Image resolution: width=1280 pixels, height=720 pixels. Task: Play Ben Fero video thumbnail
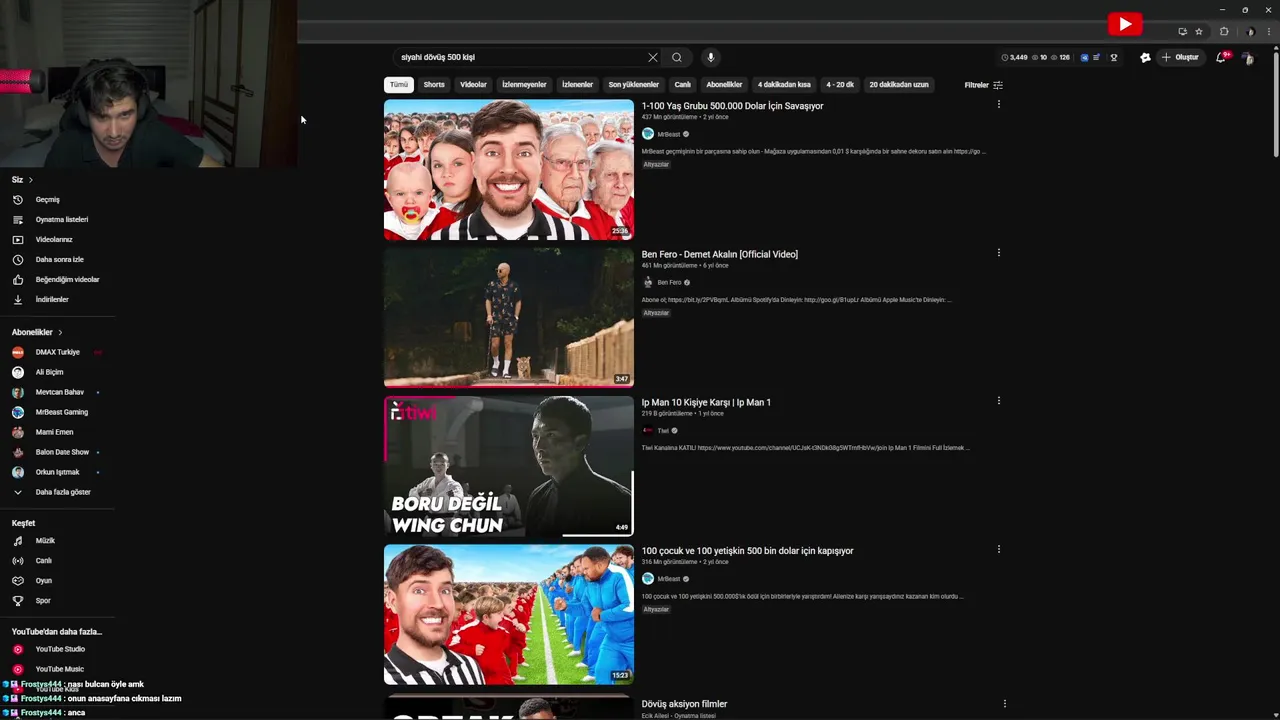[x=509, y=317]
